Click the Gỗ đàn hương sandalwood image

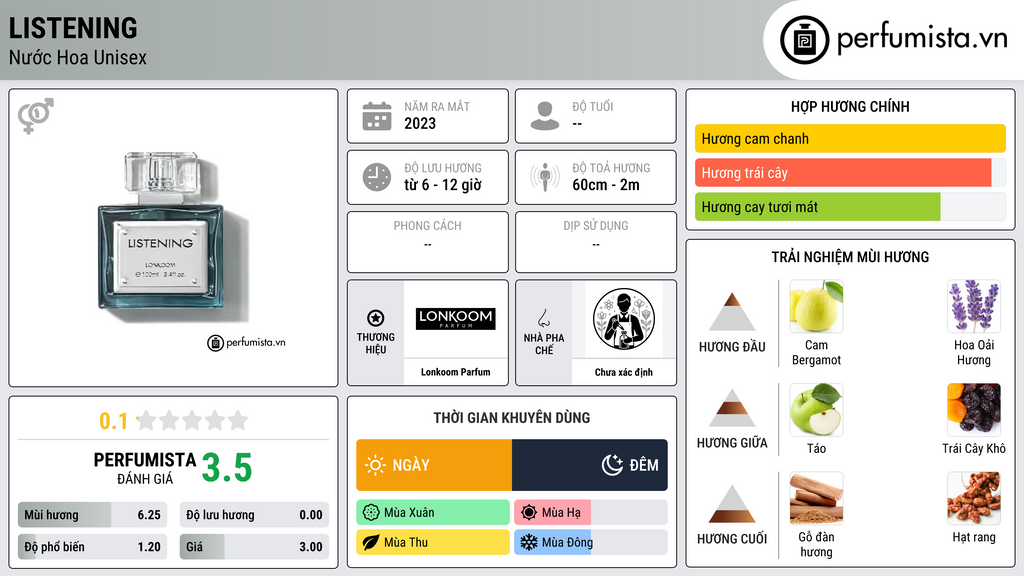coord(816,499)
